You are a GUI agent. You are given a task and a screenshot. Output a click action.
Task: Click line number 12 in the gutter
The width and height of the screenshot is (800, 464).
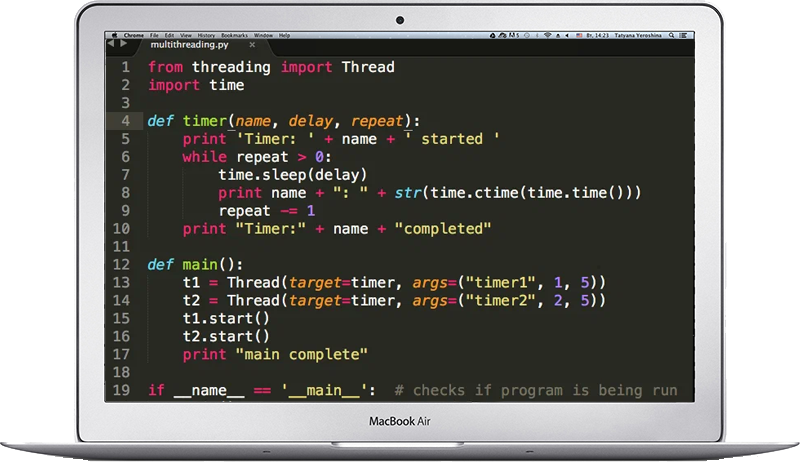121,264
